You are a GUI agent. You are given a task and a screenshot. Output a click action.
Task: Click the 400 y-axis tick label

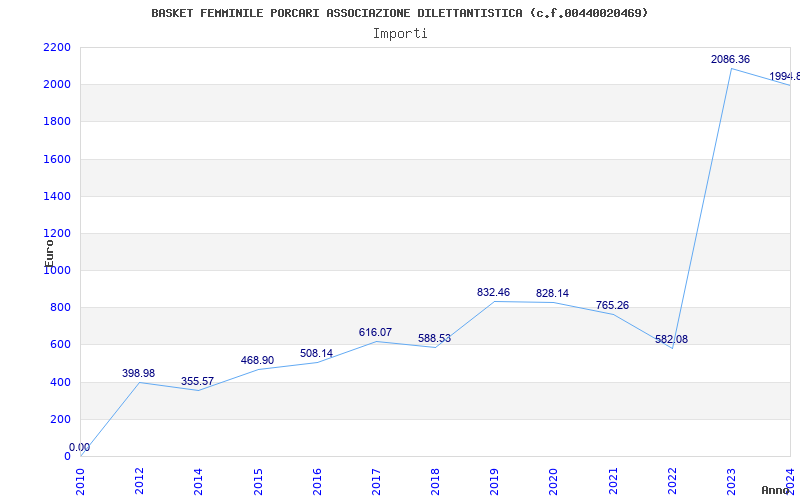61,382
